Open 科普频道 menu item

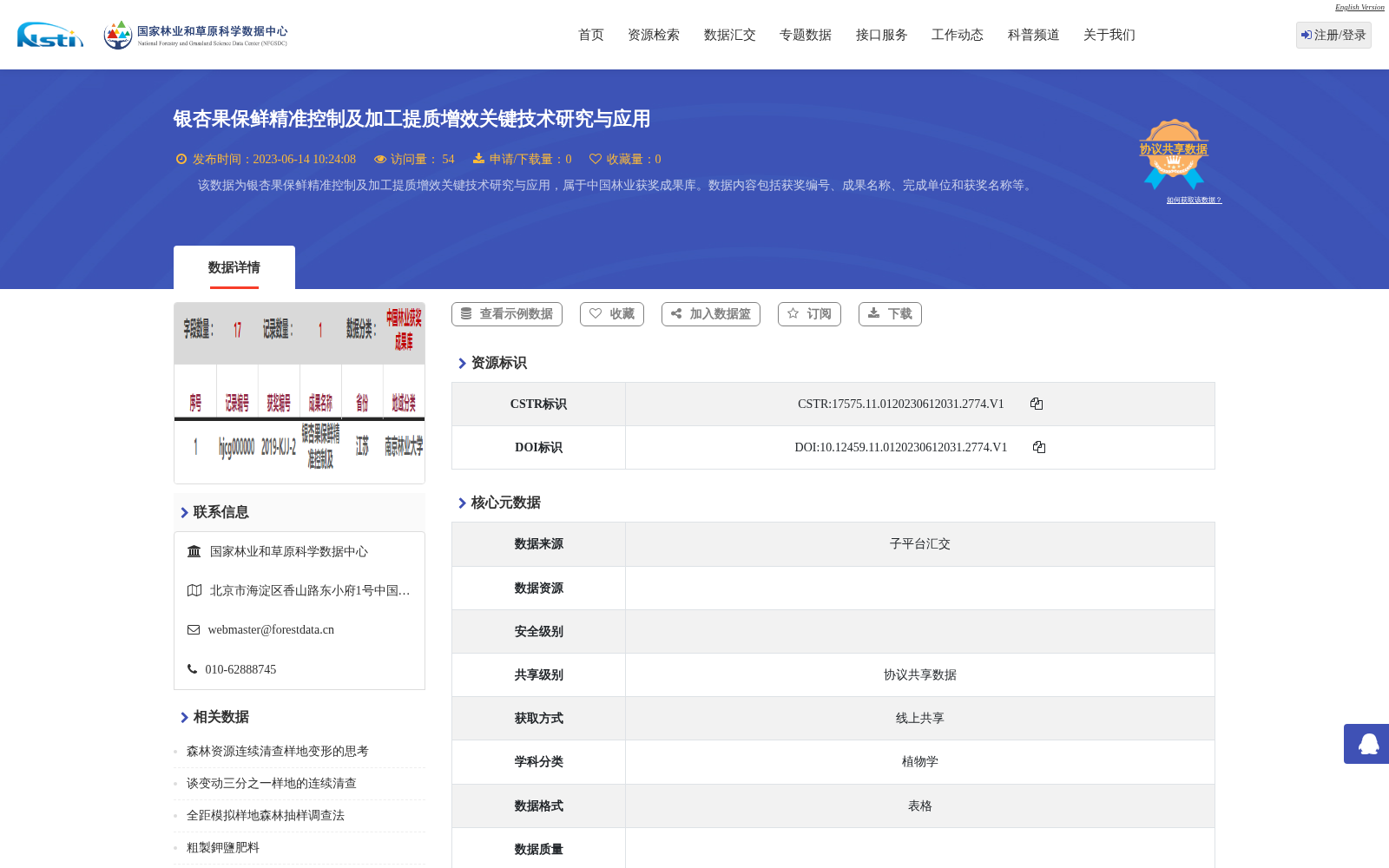[1034, 35]
